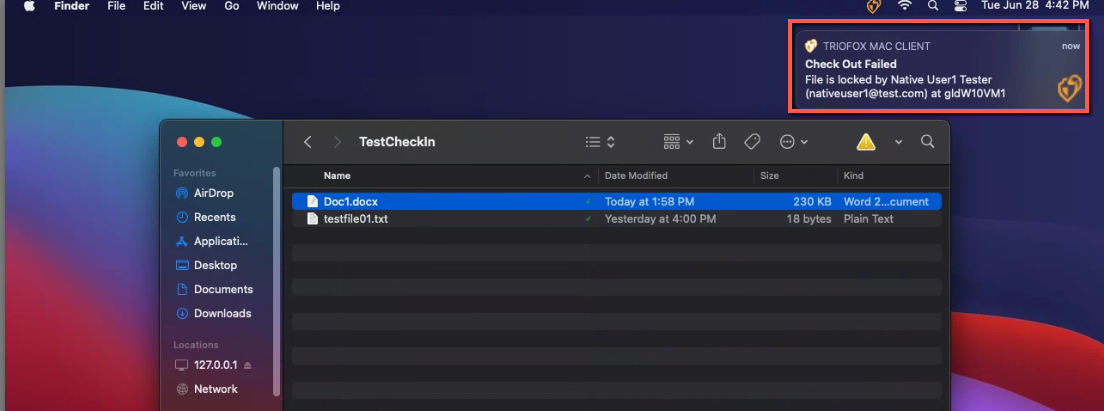This screenshot has height=411, width=1104.
Task: Open the More actions ellipsis menu
Action: tap(794, 141)
